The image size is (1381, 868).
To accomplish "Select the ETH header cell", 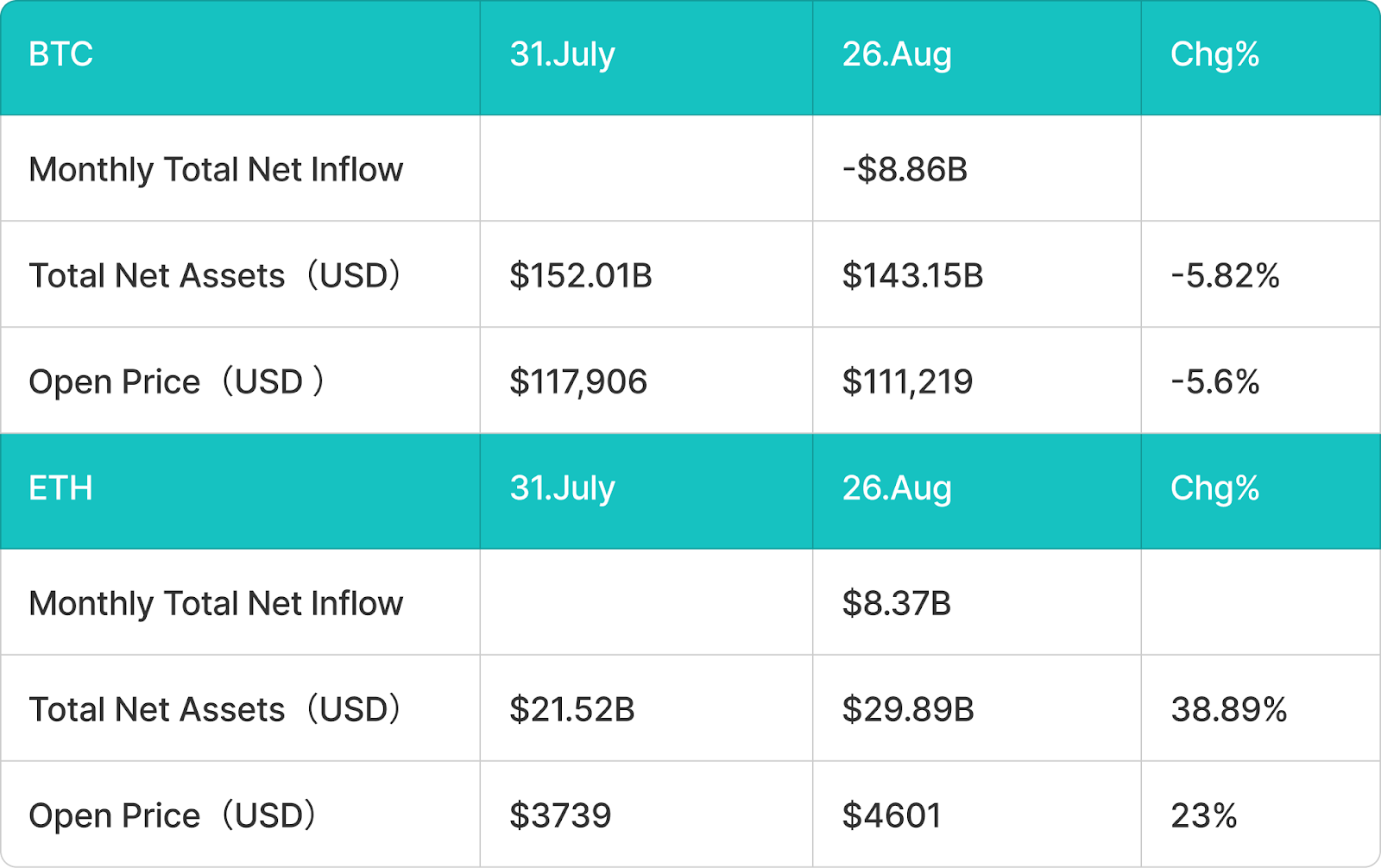I will click(240, 491).
